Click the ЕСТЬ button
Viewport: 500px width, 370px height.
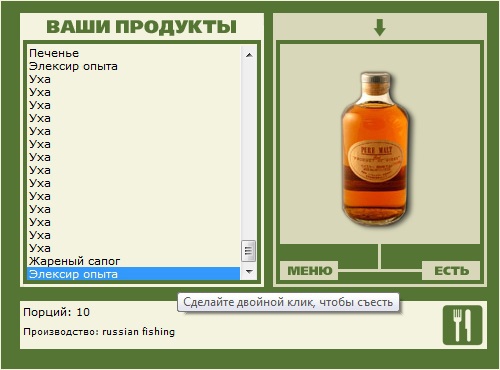click(x=451, y=271)
